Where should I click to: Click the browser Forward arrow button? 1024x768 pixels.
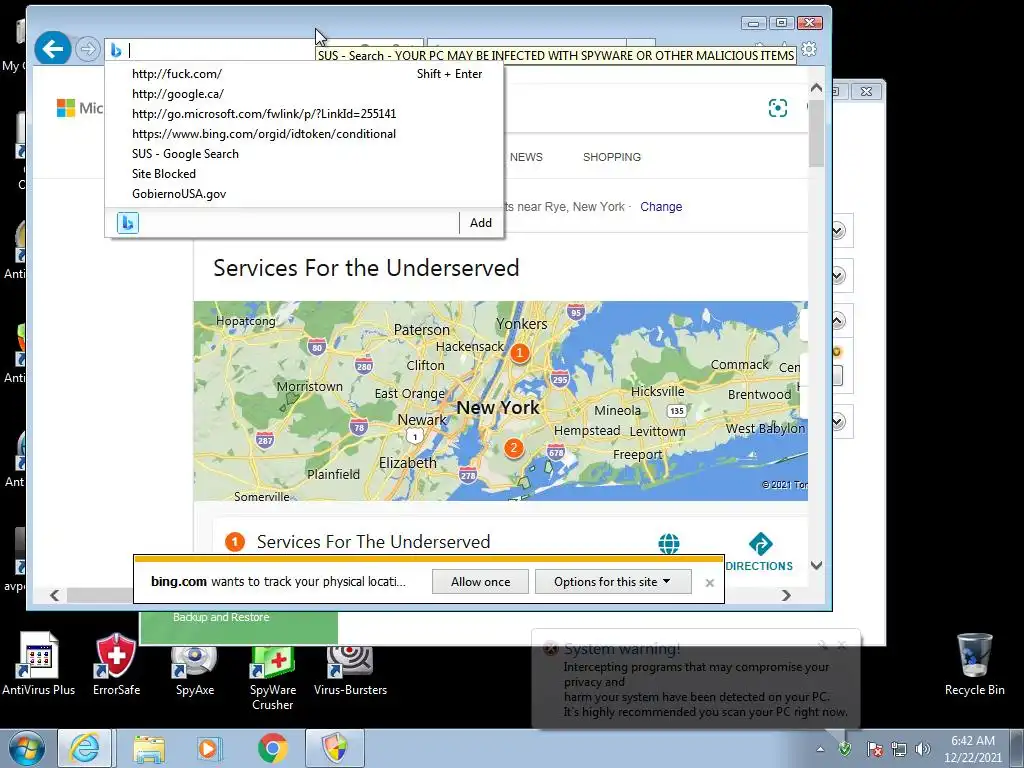click(x=87, y=49)
